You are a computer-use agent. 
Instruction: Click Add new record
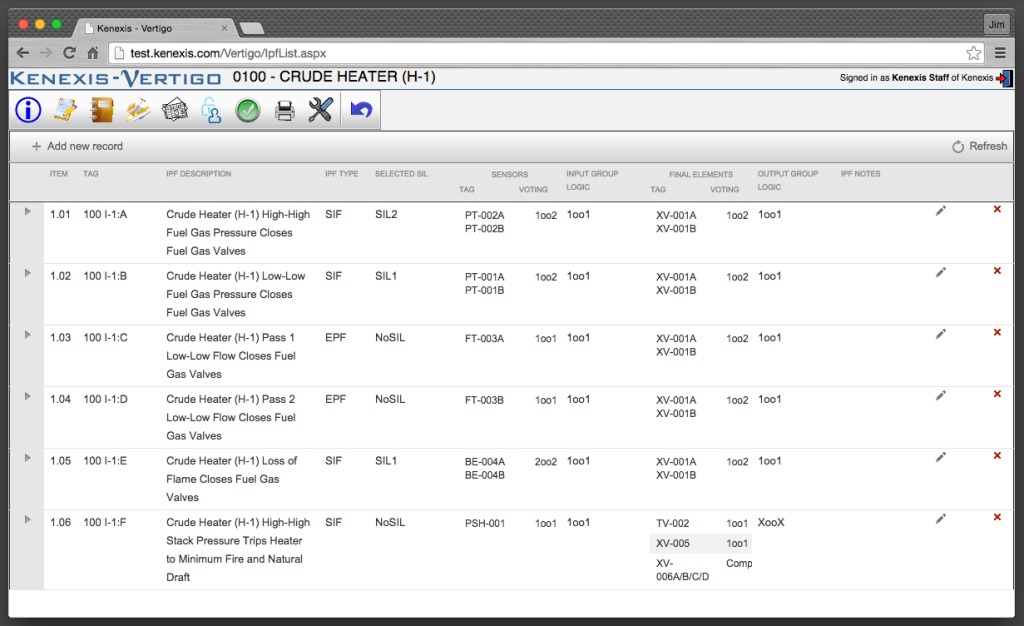[77, 146]
